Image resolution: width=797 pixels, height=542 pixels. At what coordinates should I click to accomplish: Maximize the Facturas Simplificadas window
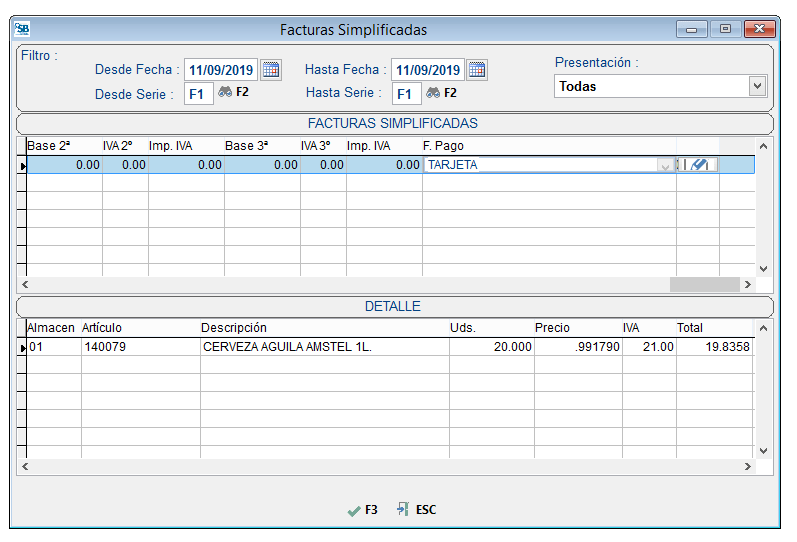coord(725,30)
